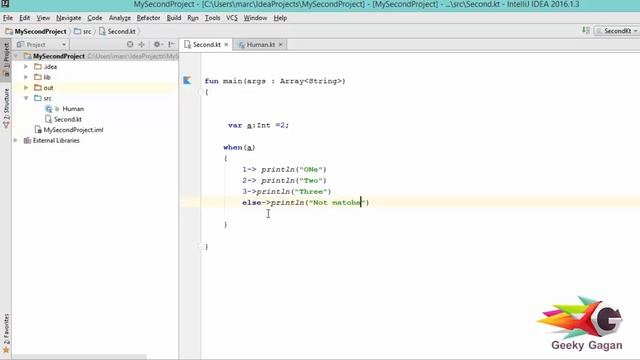Open the Help menu
The height and width of the screenshot is (360, 640).
(280, 18)
